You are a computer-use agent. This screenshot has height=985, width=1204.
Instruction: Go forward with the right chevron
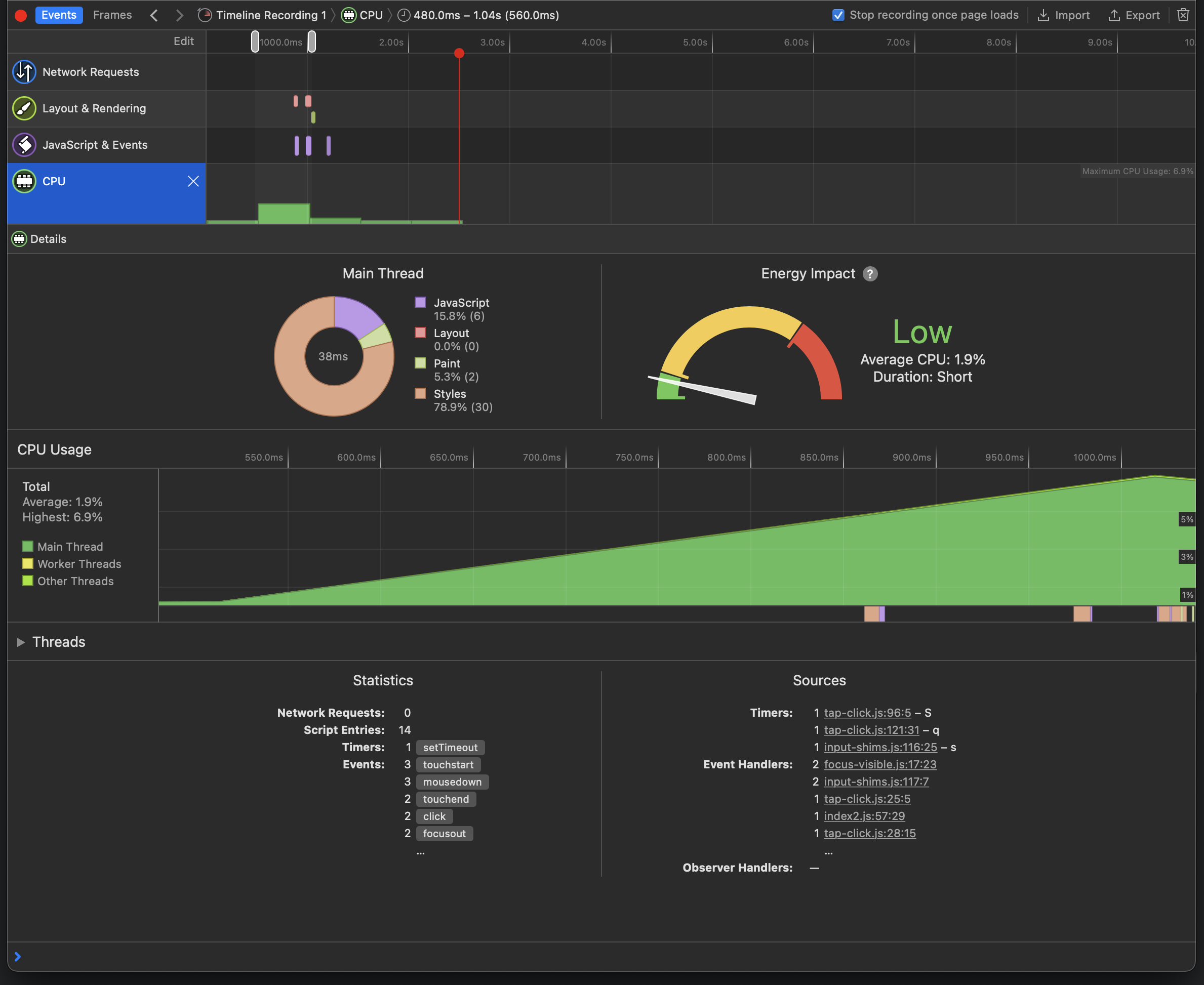(179, 15)
